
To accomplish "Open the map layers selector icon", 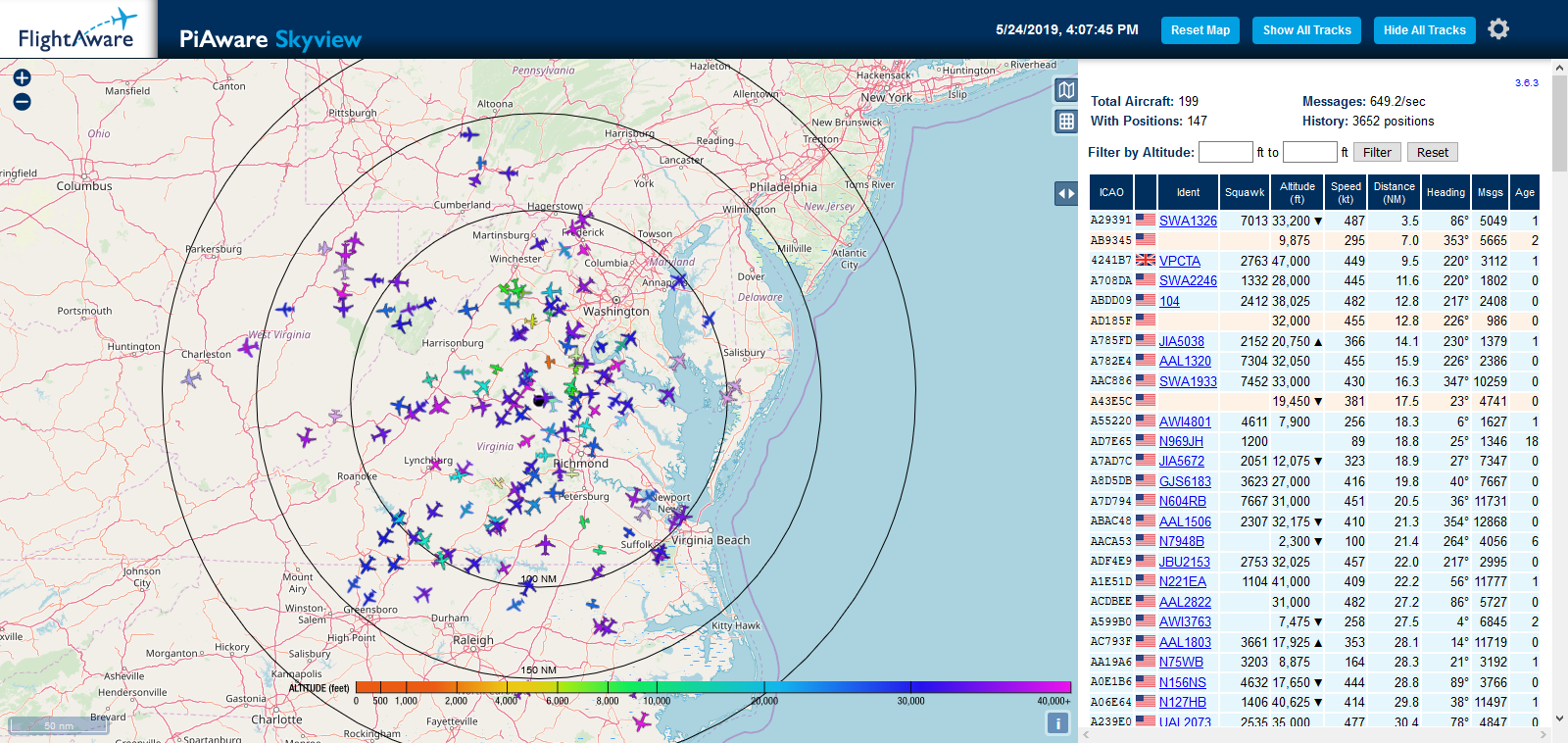I will click(x=1066, y=90).
